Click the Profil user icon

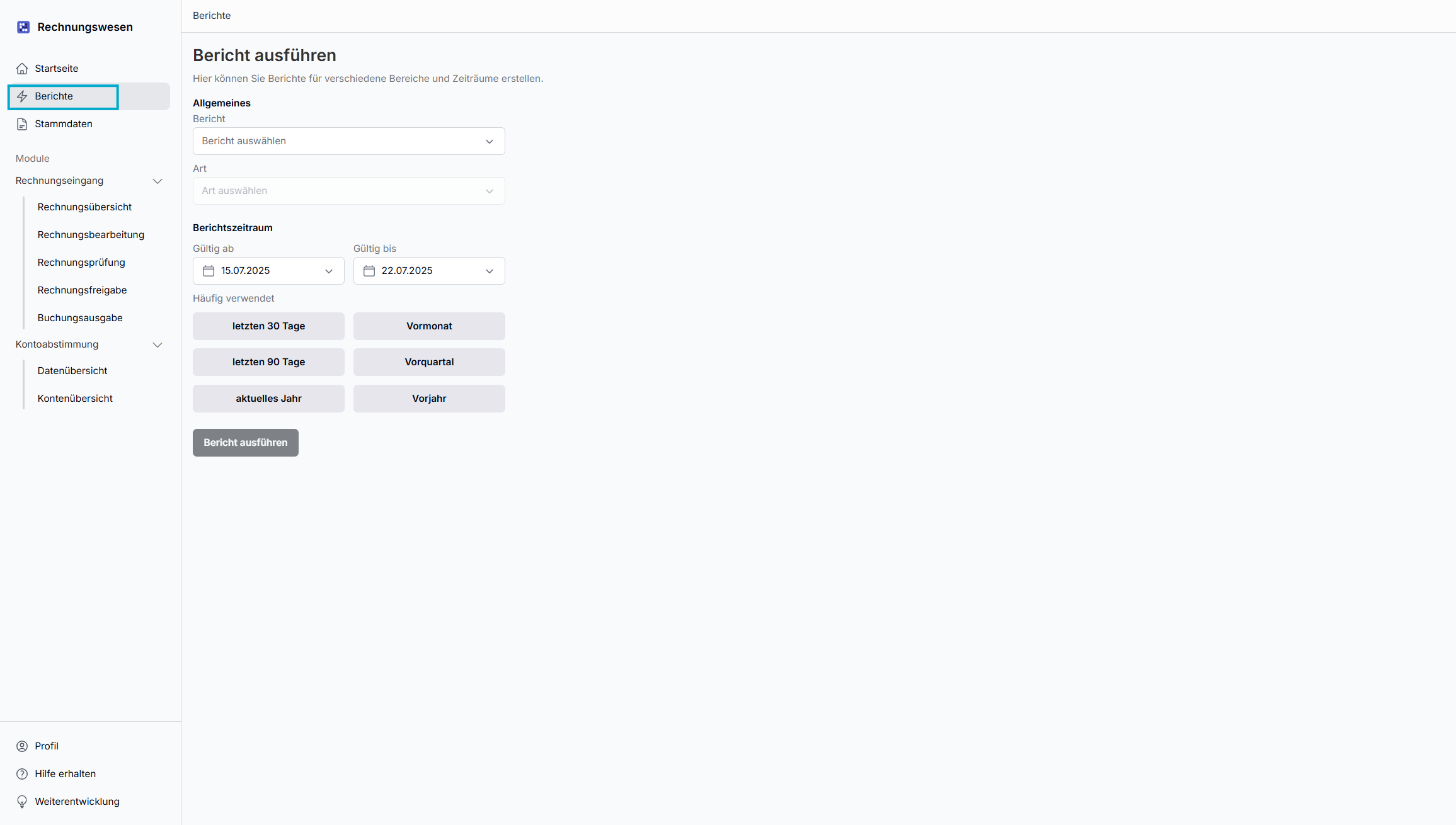[x=22, y=746]
